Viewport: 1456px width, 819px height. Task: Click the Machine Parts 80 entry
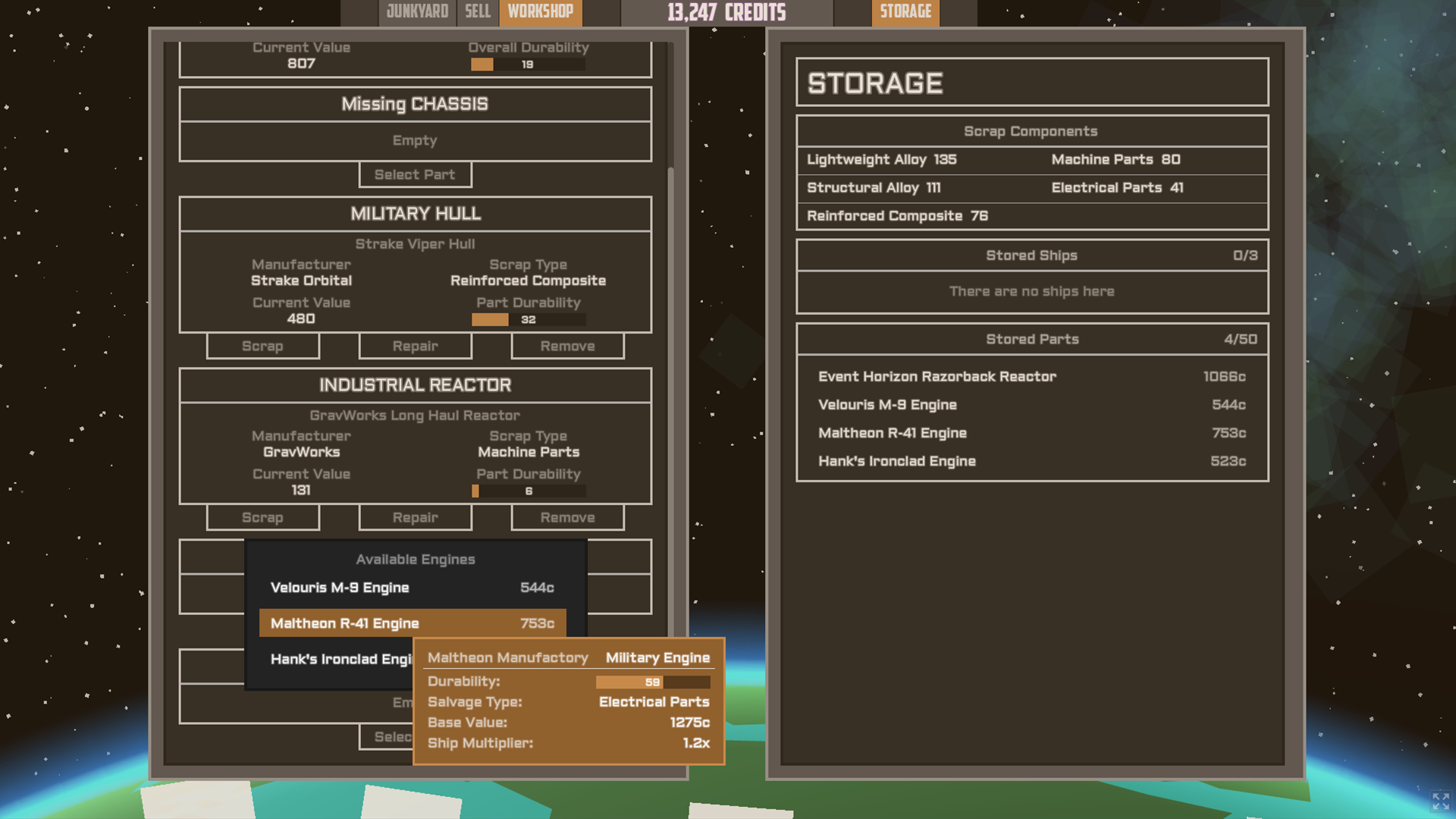point(1116,160)
